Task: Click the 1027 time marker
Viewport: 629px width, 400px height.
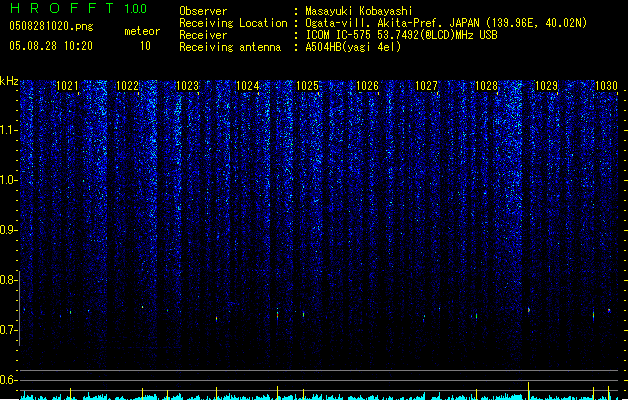Action: point(426,86)
